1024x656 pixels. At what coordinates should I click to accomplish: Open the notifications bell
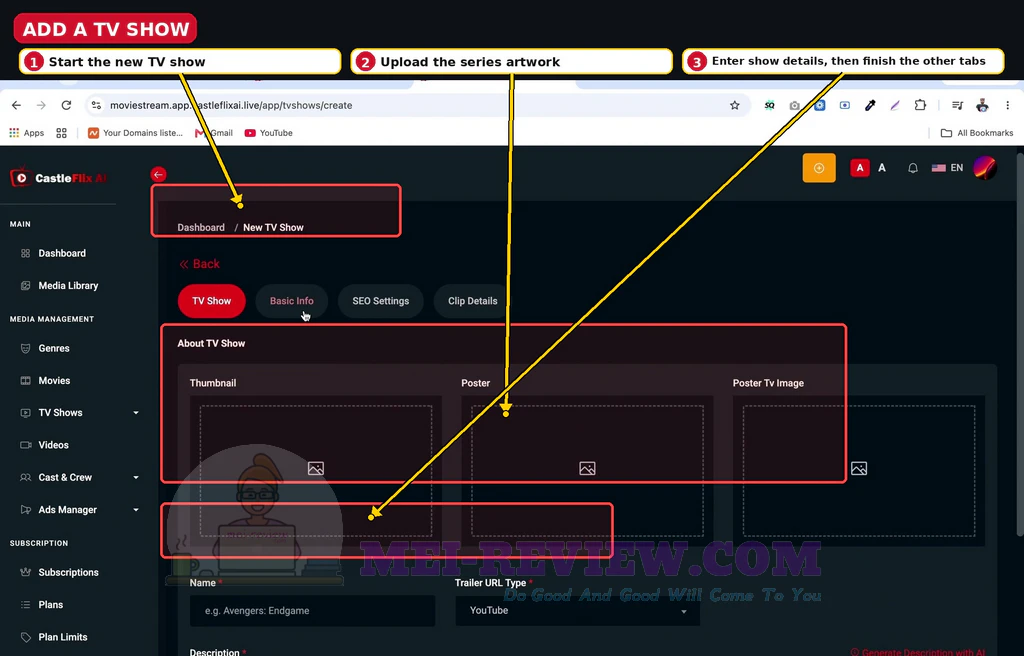pos(913,168)
